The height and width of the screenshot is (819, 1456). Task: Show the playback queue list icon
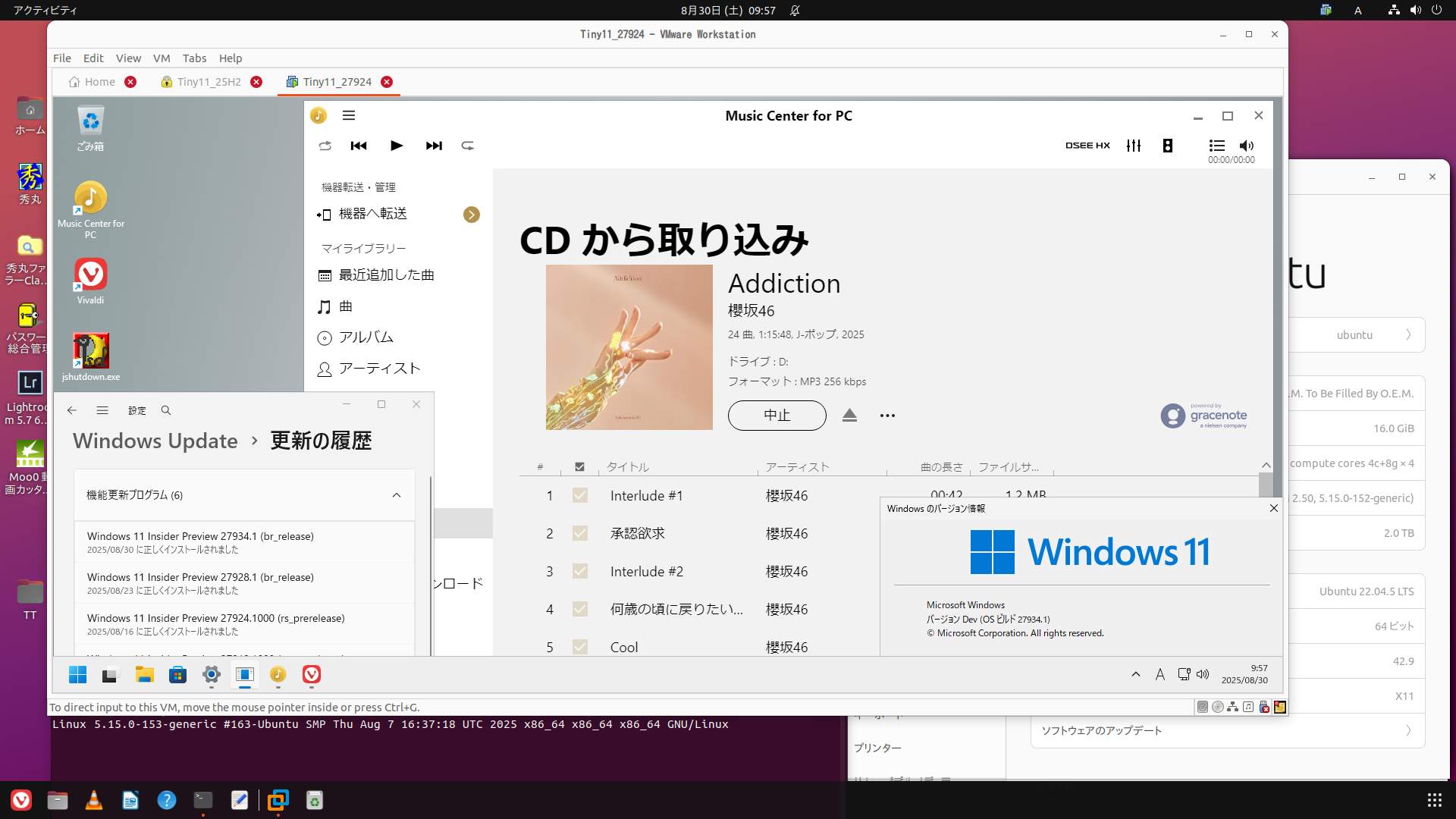[1217, 146]
